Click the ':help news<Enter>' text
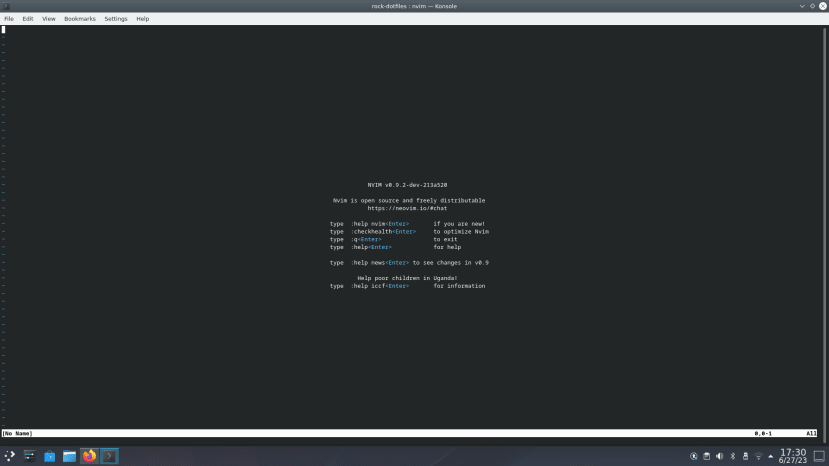The height and width of the screenshot is (466, 829). pos(380,263)
